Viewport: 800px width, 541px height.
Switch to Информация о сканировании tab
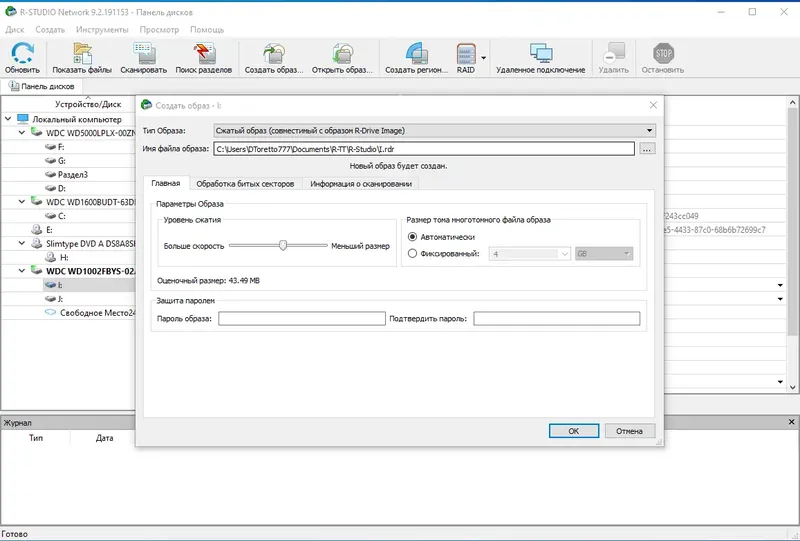361,184
